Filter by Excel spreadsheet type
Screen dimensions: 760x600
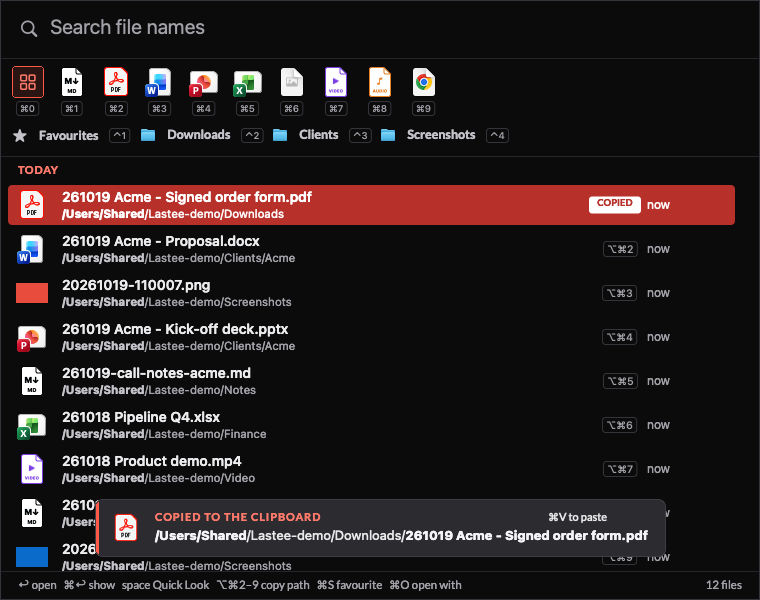(247, 83)
